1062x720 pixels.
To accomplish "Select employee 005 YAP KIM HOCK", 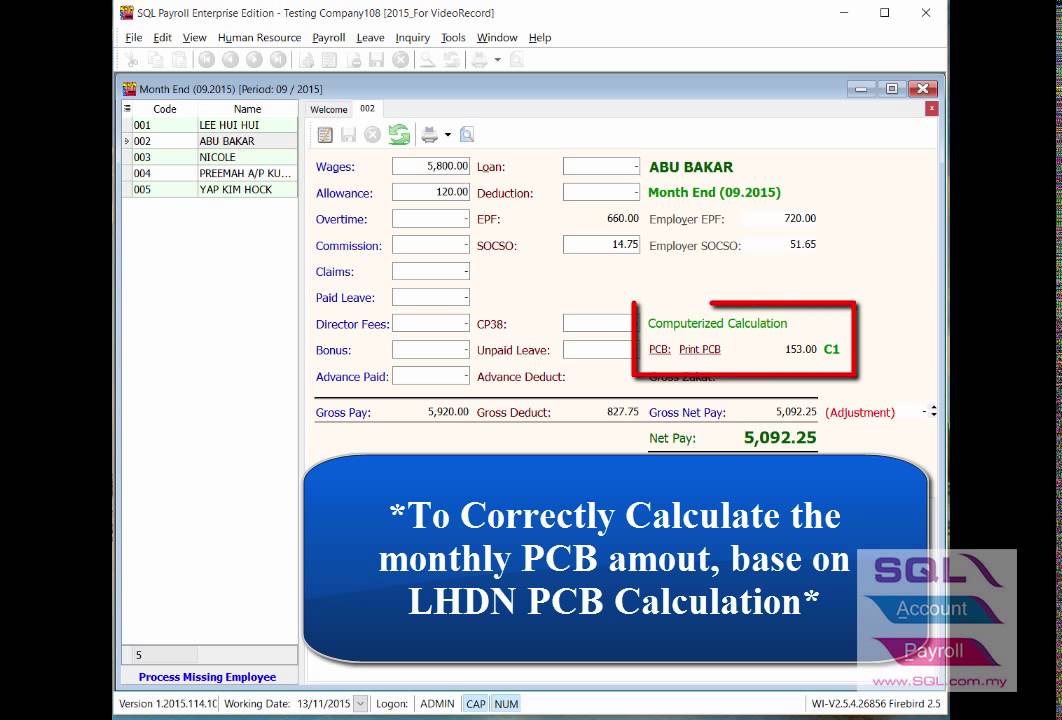I will point(209,190).
